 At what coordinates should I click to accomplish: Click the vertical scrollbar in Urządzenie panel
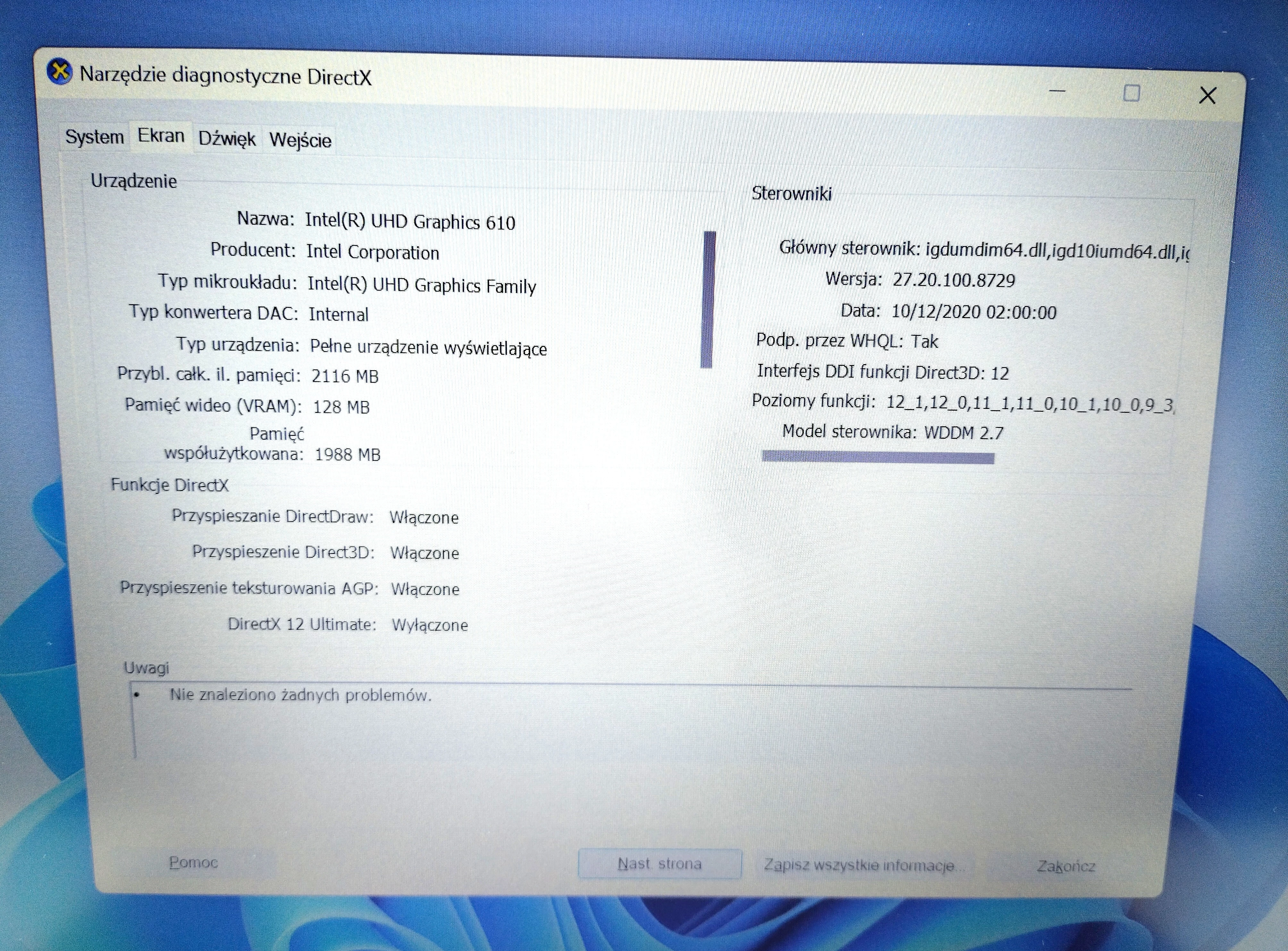(x=708, y=299)
